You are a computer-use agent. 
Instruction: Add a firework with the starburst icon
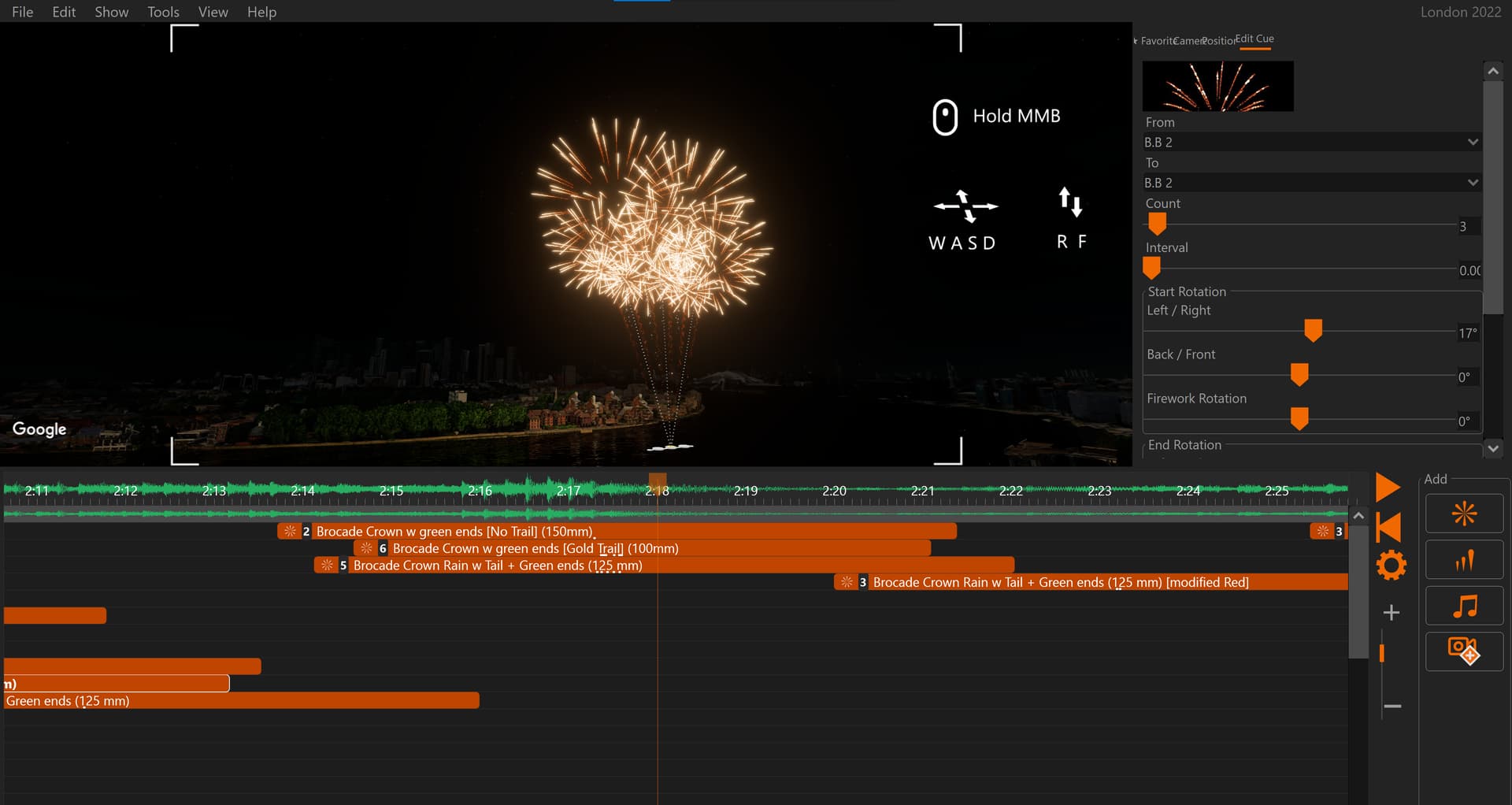[x=1464, y=514]
